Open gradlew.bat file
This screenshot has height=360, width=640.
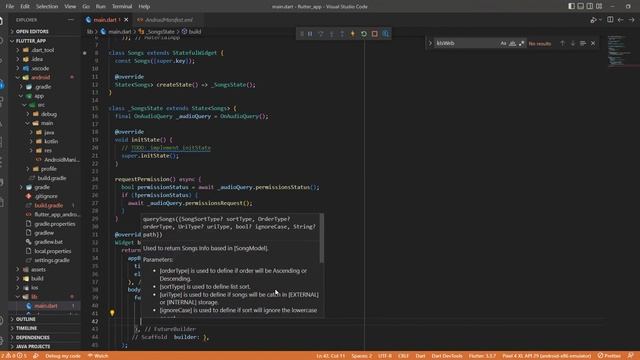click(x=45, y=242)
